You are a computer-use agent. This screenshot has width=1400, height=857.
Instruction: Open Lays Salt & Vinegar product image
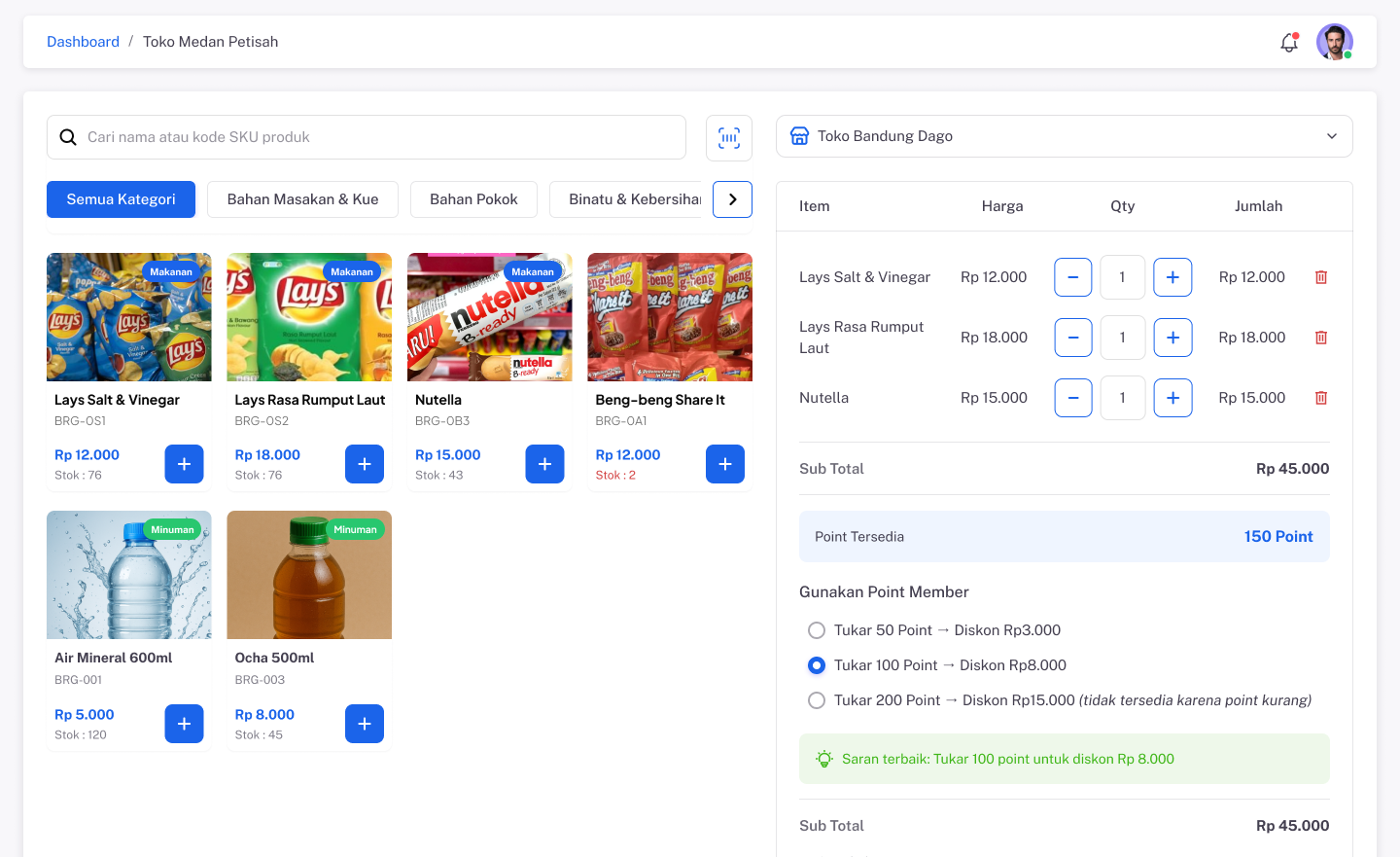click(129, 317)
